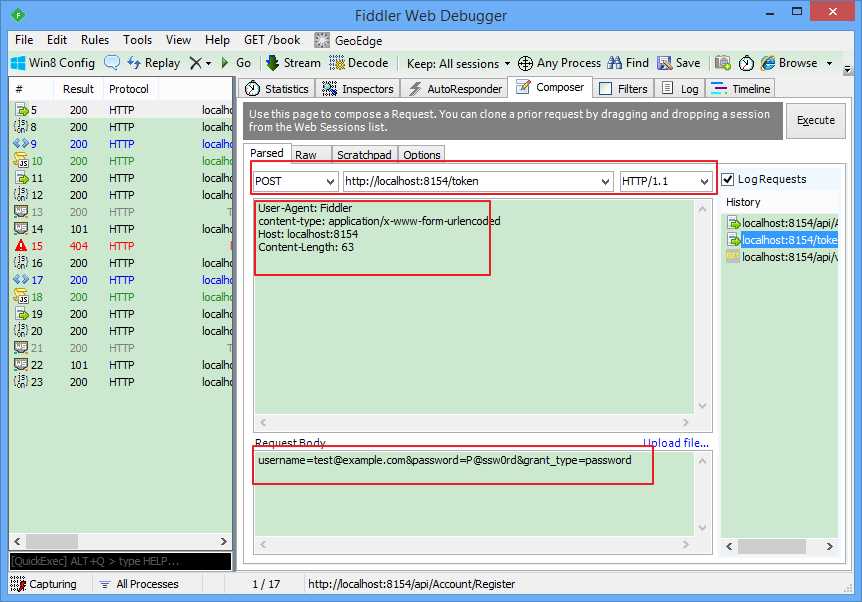Click the GeoEdge menu icon
Screen dimensions: 862x602
pyautogui.click(x=322, y=40)
